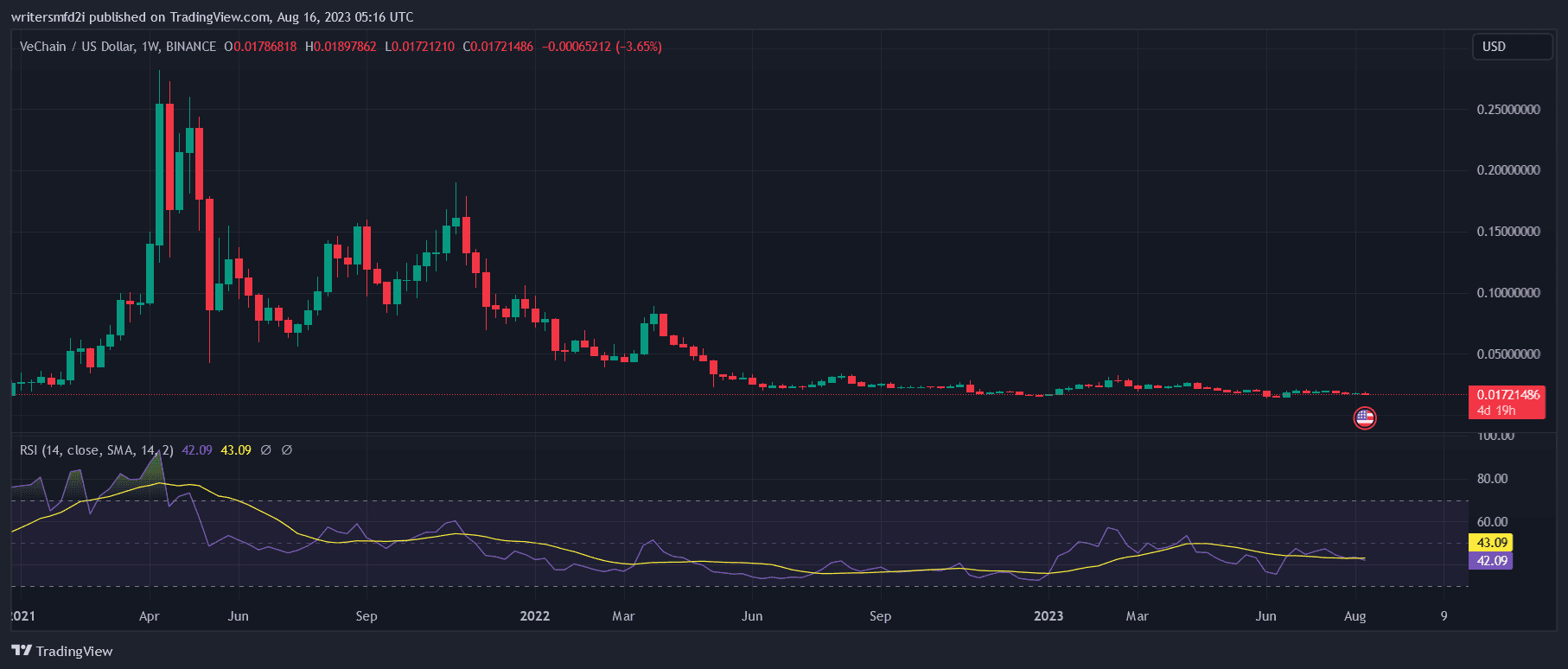Click the first ∅ symbol beside RSI values
The image size is (1568, 669).
tap(266, 450)
